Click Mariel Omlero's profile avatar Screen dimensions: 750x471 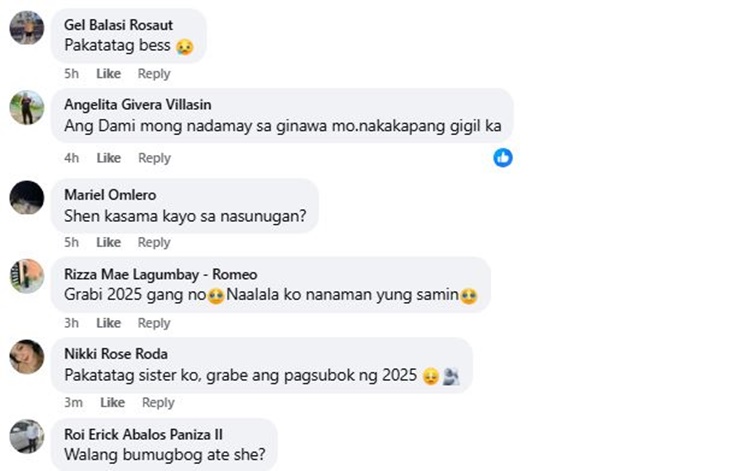point(27,197)
